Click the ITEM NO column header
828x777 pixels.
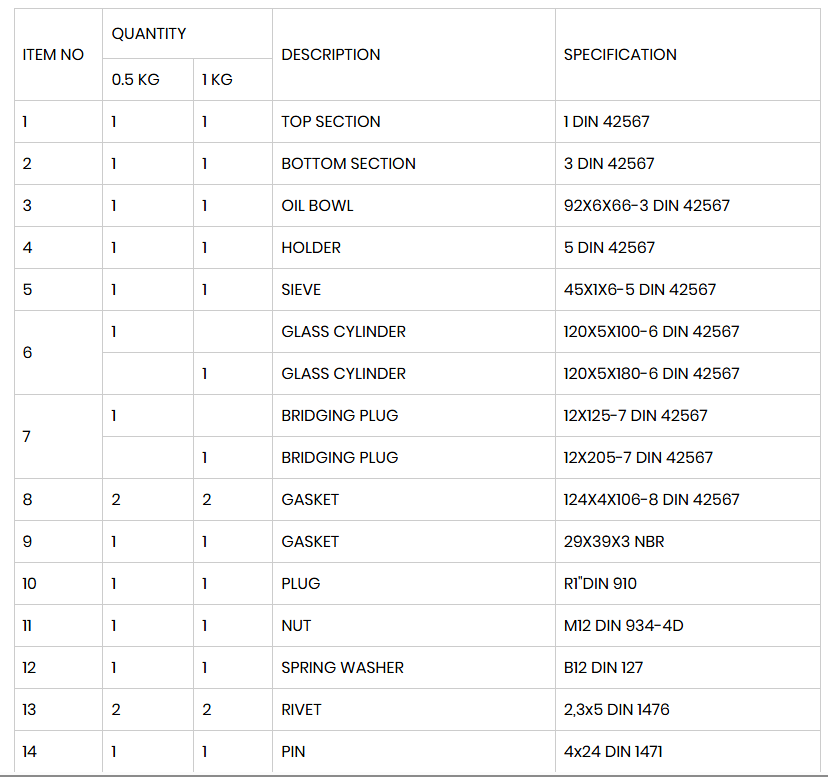point(58,54)
